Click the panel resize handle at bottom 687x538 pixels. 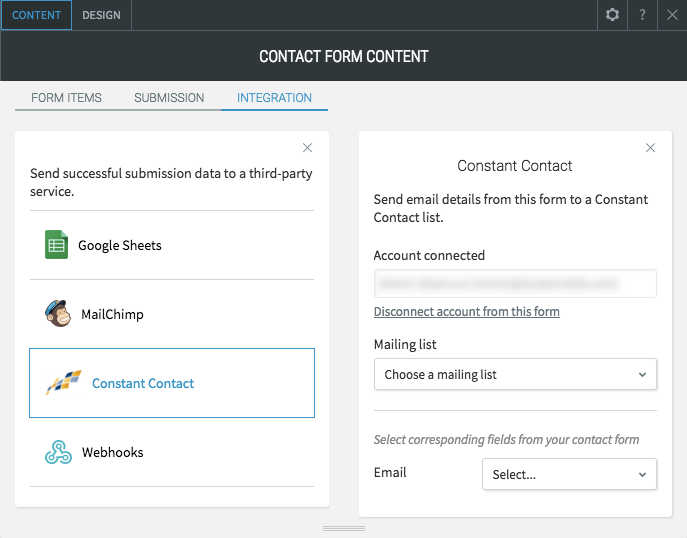pyautogui.click(x=344, y=528)
